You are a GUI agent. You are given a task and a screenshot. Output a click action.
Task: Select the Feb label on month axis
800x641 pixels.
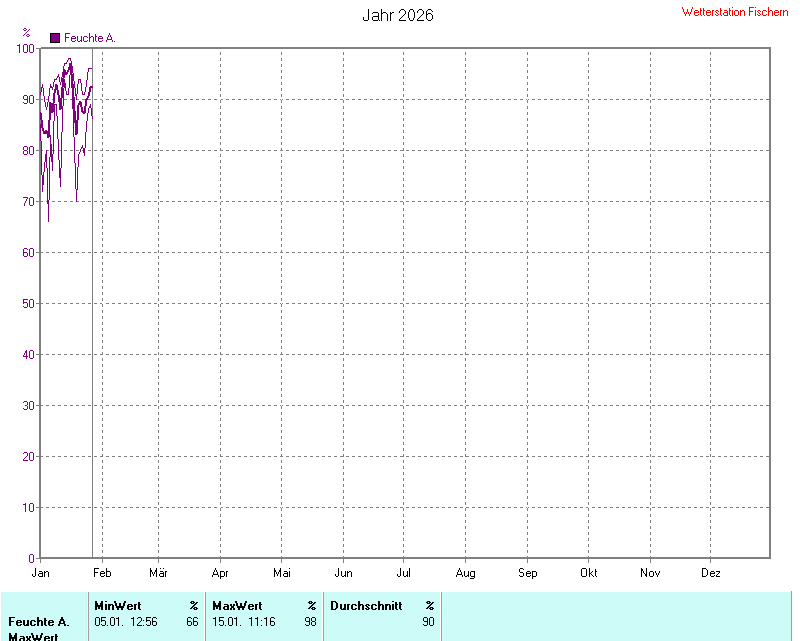pos(102,573)
